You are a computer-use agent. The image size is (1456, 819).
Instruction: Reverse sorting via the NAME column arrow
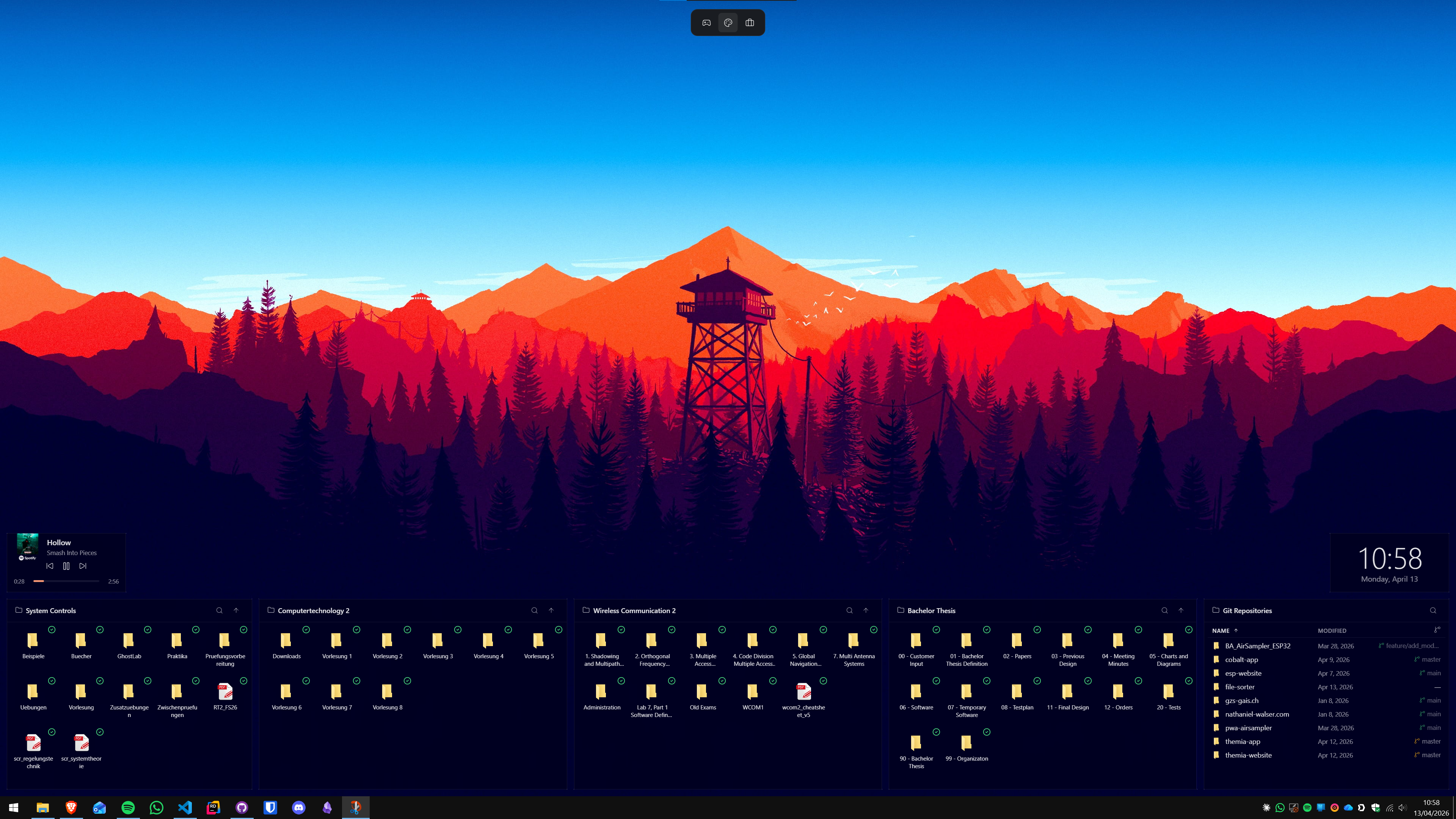point(1237,631)
